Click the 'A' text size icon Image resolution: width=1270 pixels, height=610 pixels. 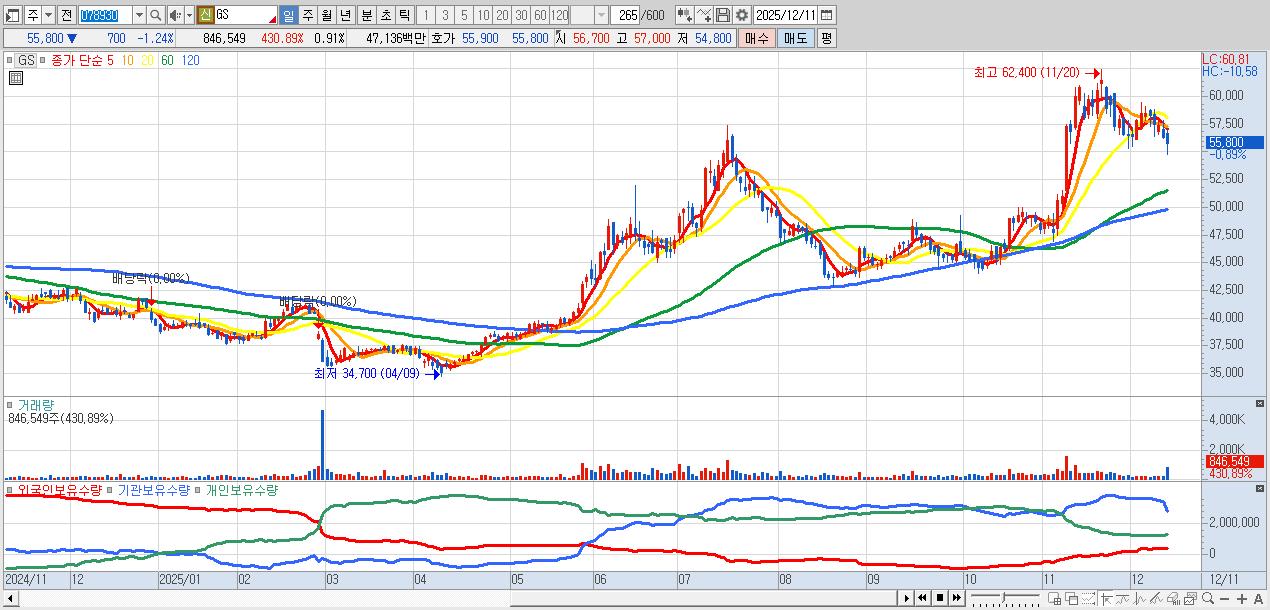[1258, 598]
